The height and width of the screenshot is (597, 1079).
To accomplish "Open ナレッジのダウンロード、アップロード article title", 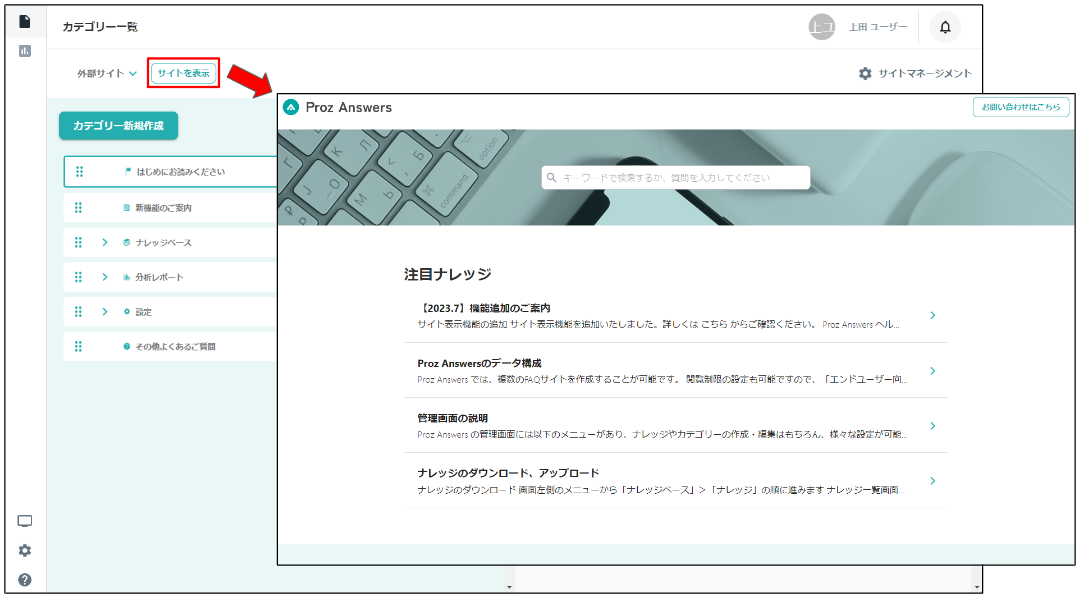I will [509, 473].
